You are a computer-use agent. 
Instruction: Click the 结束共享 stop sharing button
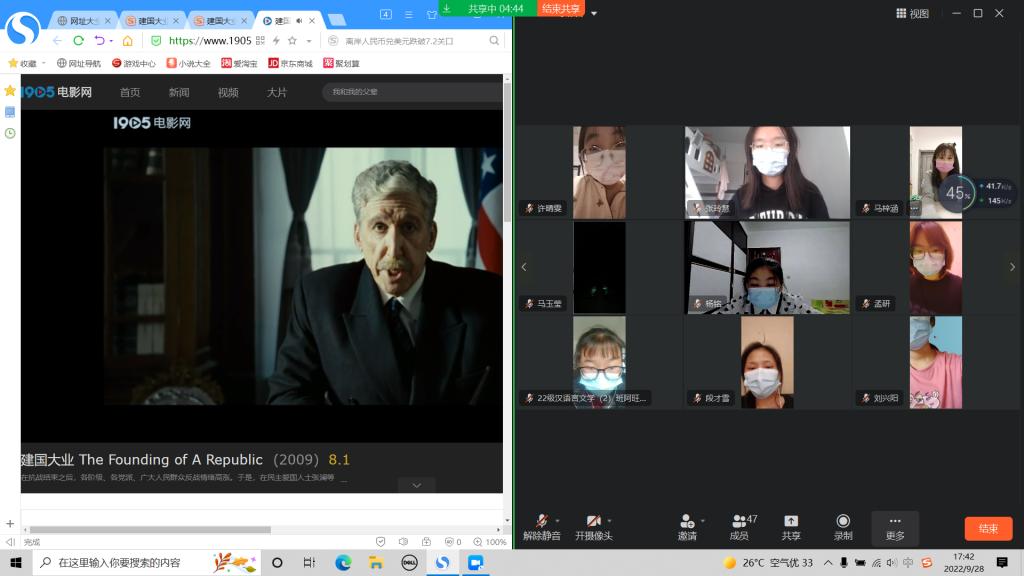pyautogui.click(x=562, y=8)
